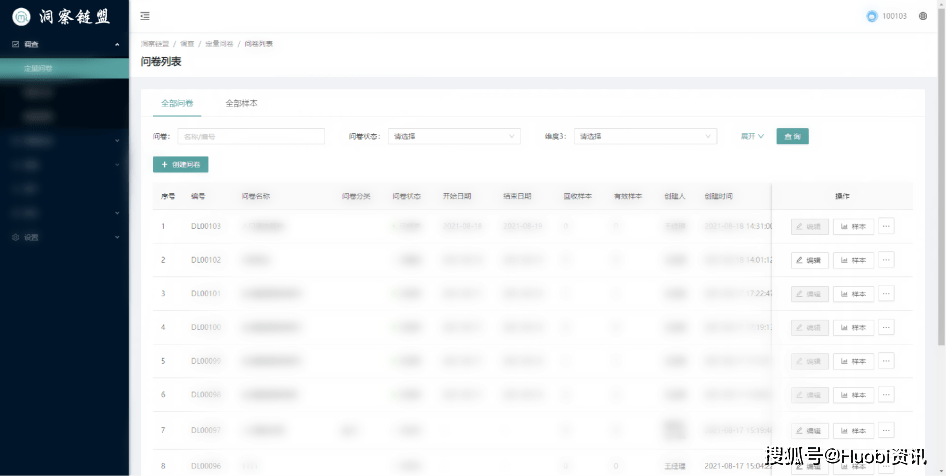The image size is (946, 476).
Task: Open 样本 chart button for row DL00103
Action: pyautogui.click(x=853, y=226)
